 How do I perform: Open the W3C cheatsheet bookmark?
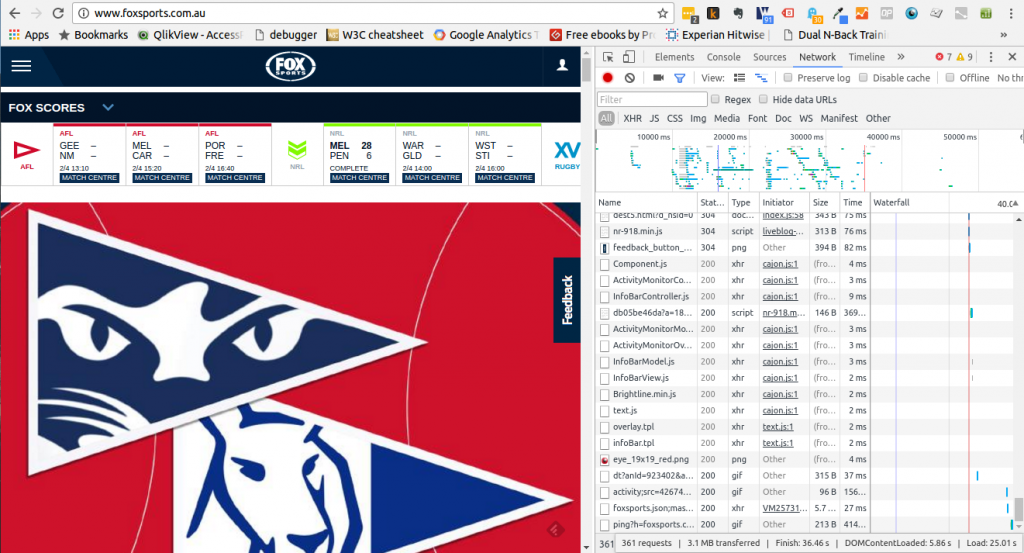(375, 35)
